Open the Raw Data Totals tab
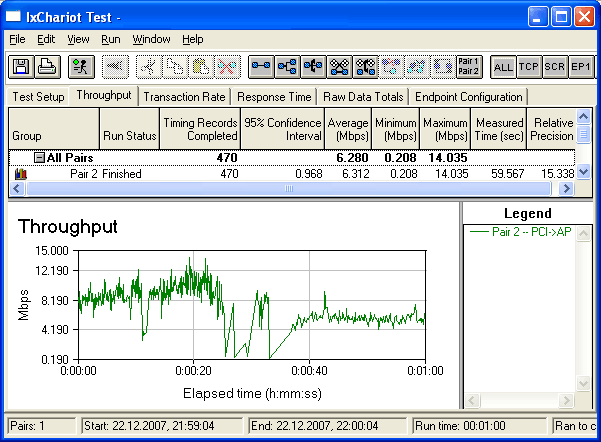The height and width of the screenshot is (442, 601). (x=363, y=97)
